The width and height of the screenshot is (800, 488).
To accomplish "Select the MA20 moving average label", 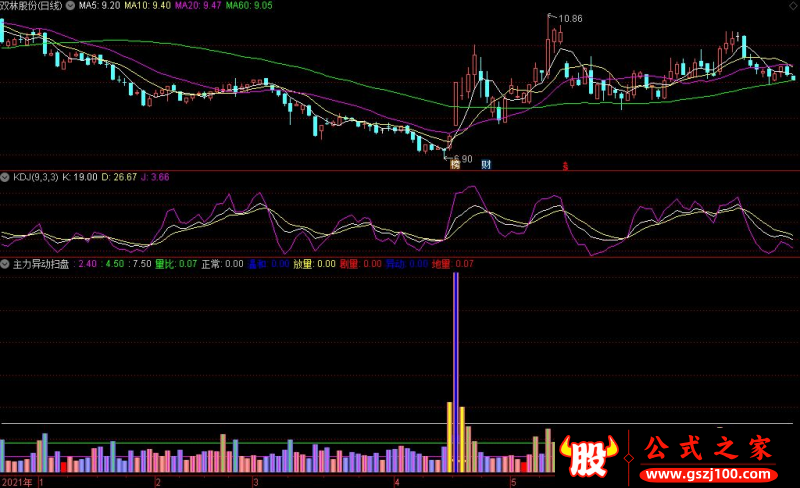I will 198,6.
